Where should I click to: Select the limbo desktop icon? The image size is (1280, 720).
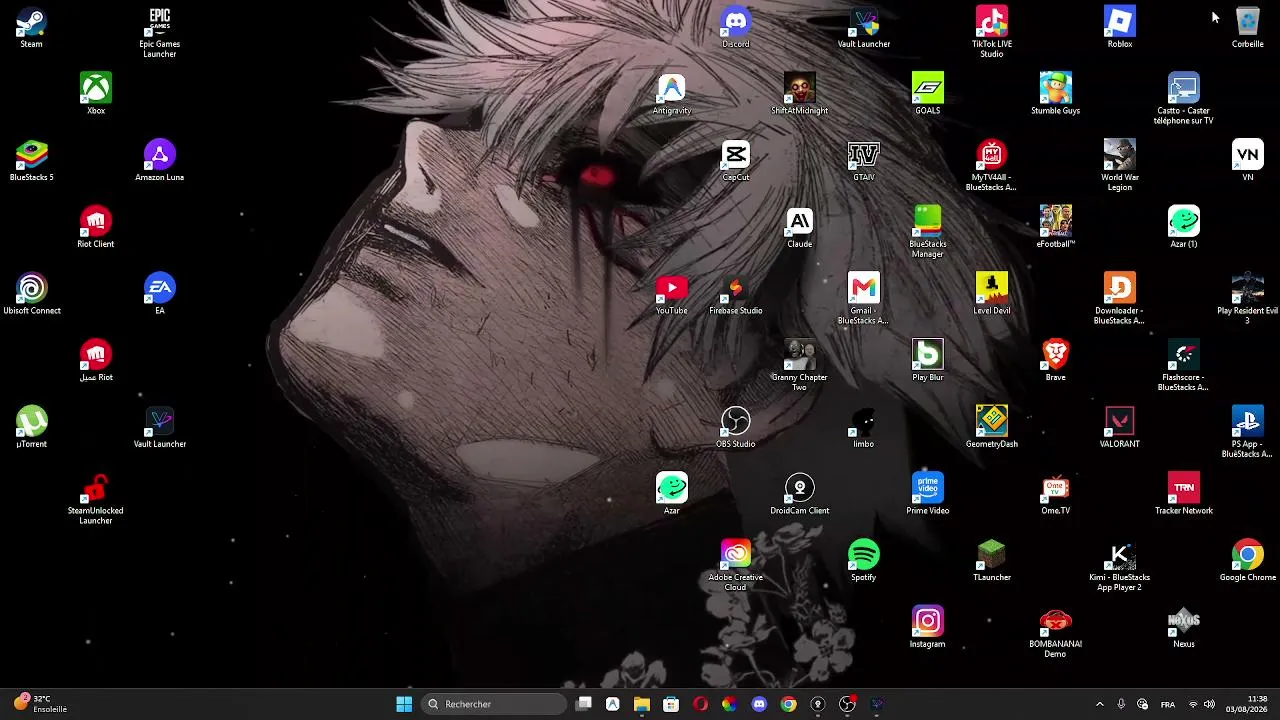point(864,428)
